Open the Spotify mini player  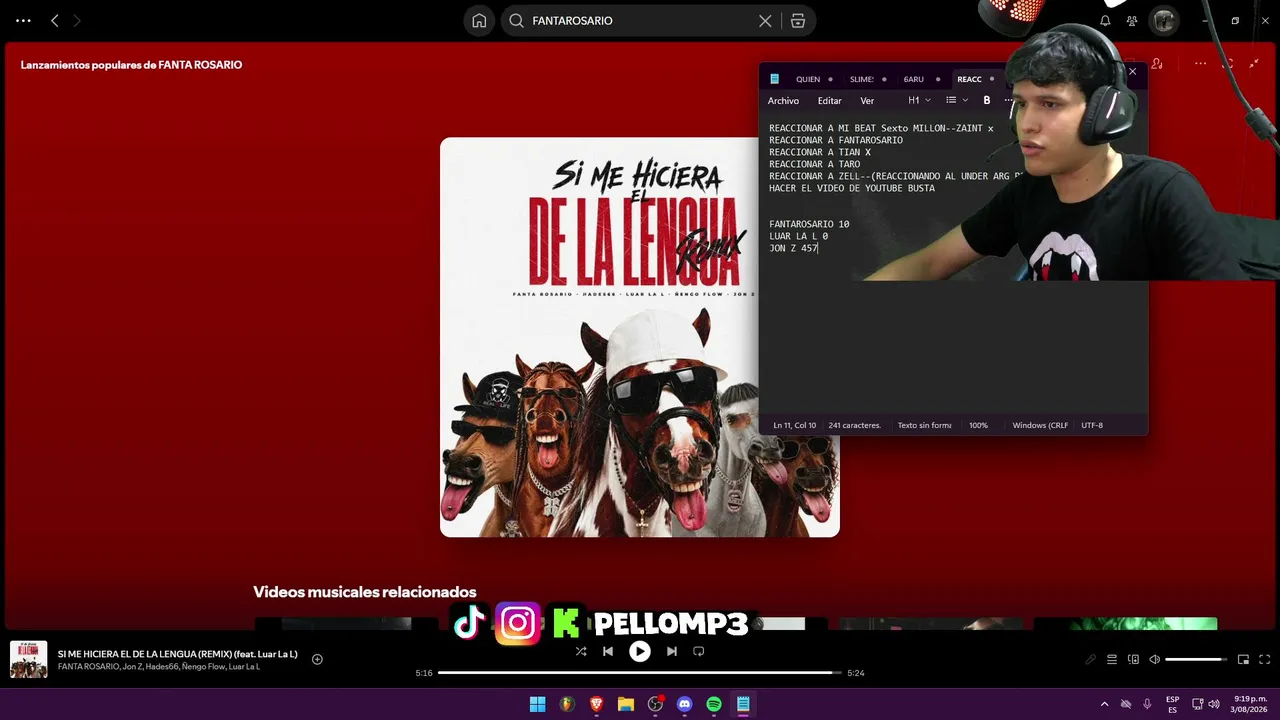tap(1243, 659)
